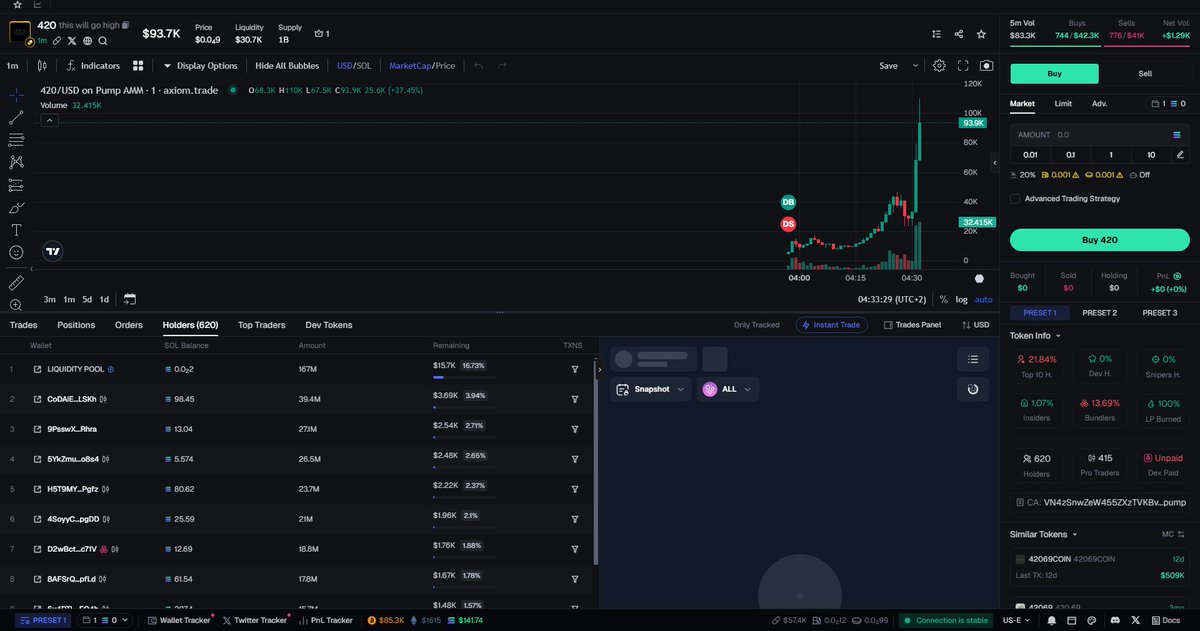
Task: Switch chart to fullscreen mode
Action: tap(963, 66)
